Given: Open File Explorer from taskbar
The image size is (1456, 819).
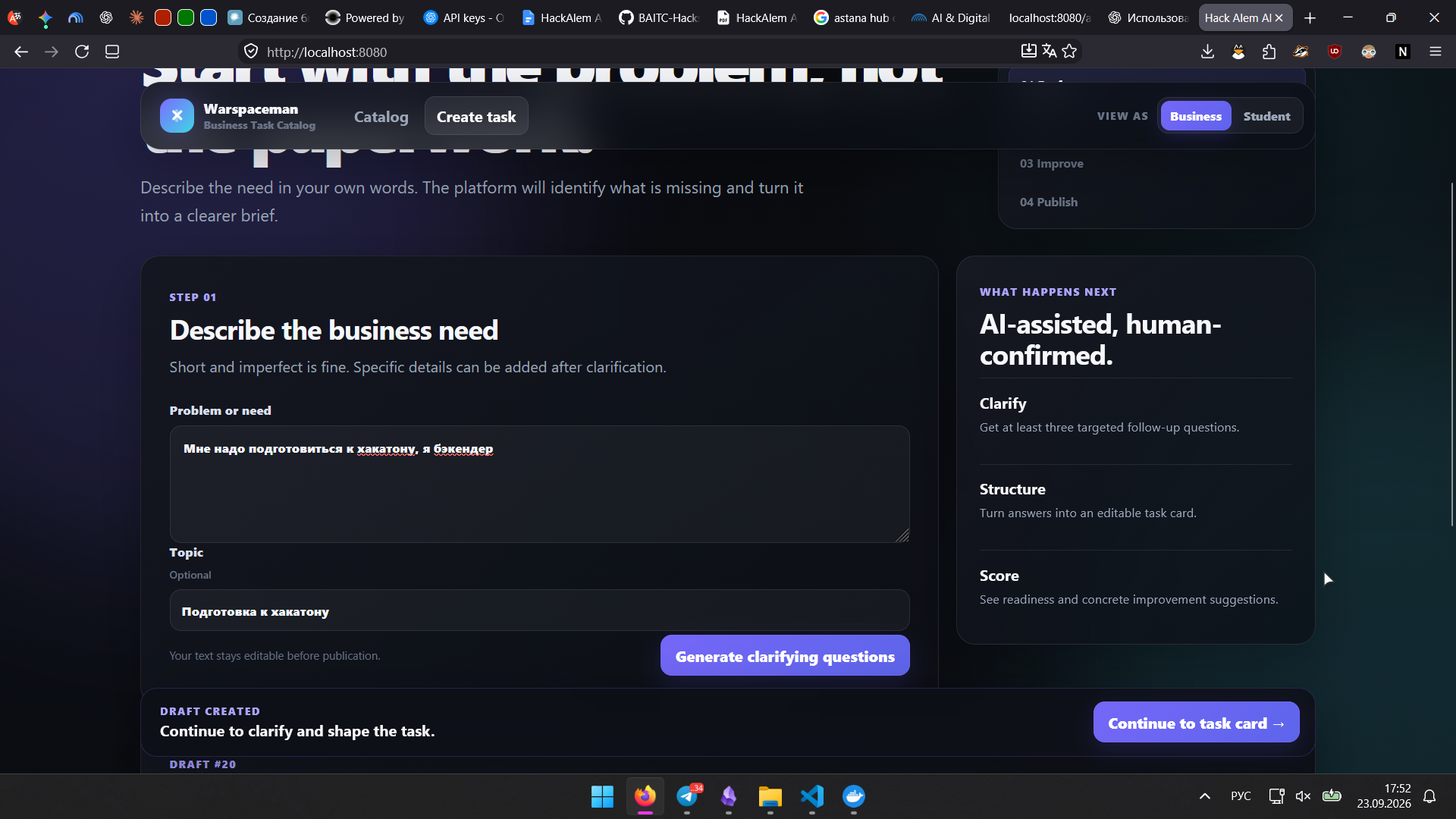Looking at the screenshot, I should click(x=770, y=796).
